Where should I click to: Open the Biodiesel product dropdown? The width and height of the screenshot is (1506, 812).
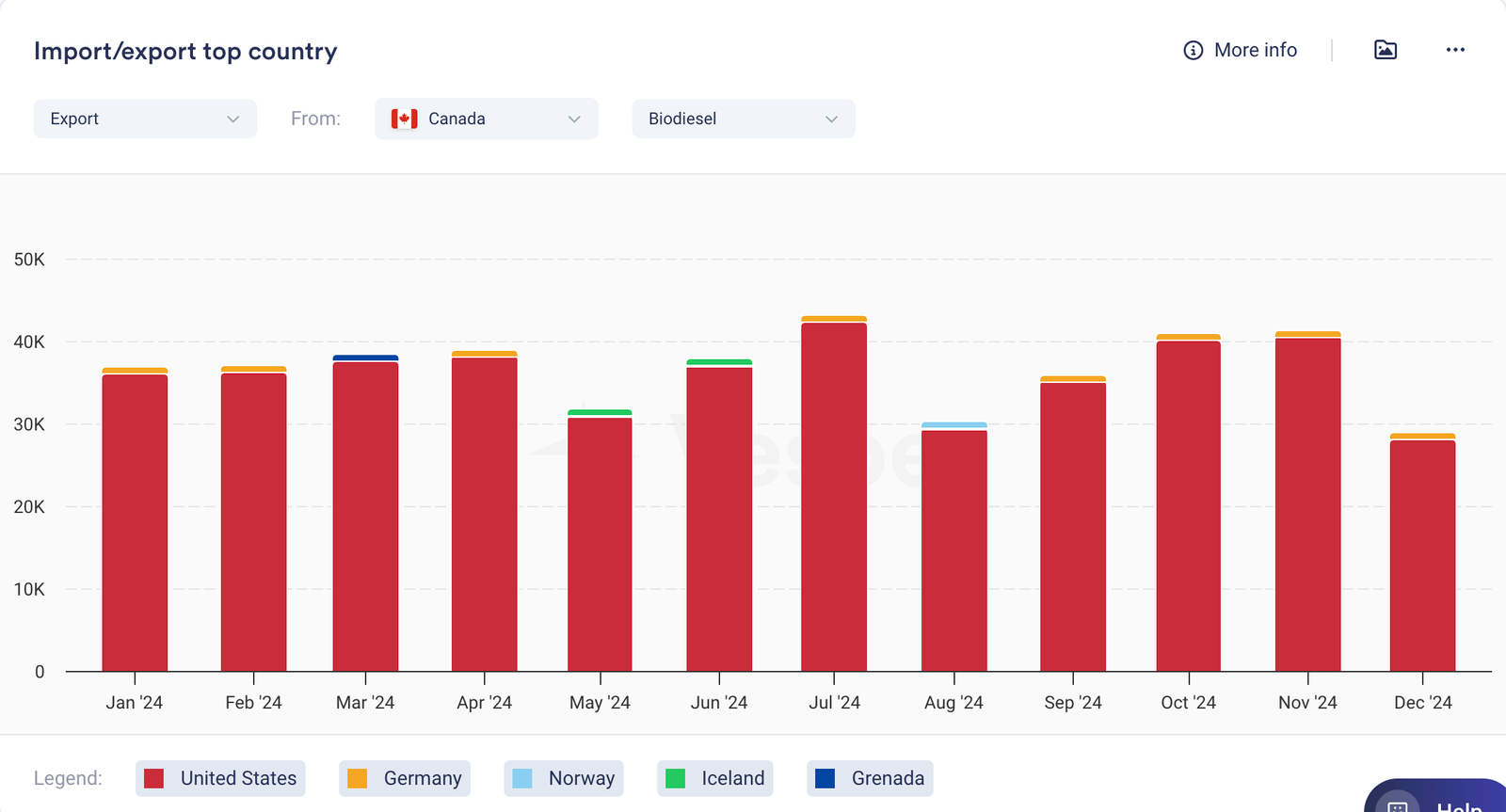(x=743, y=119)
